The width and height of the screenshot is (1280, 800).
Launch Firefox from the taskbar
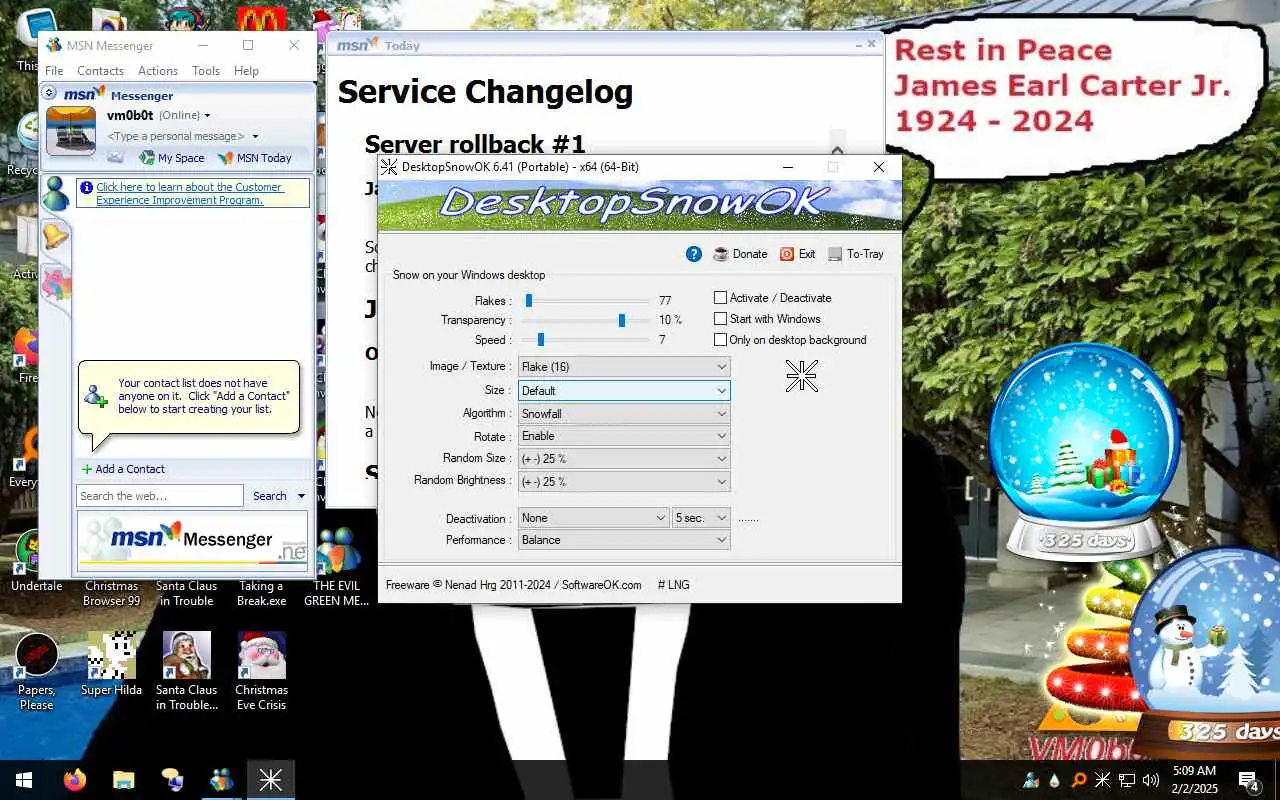coord(74,780)
